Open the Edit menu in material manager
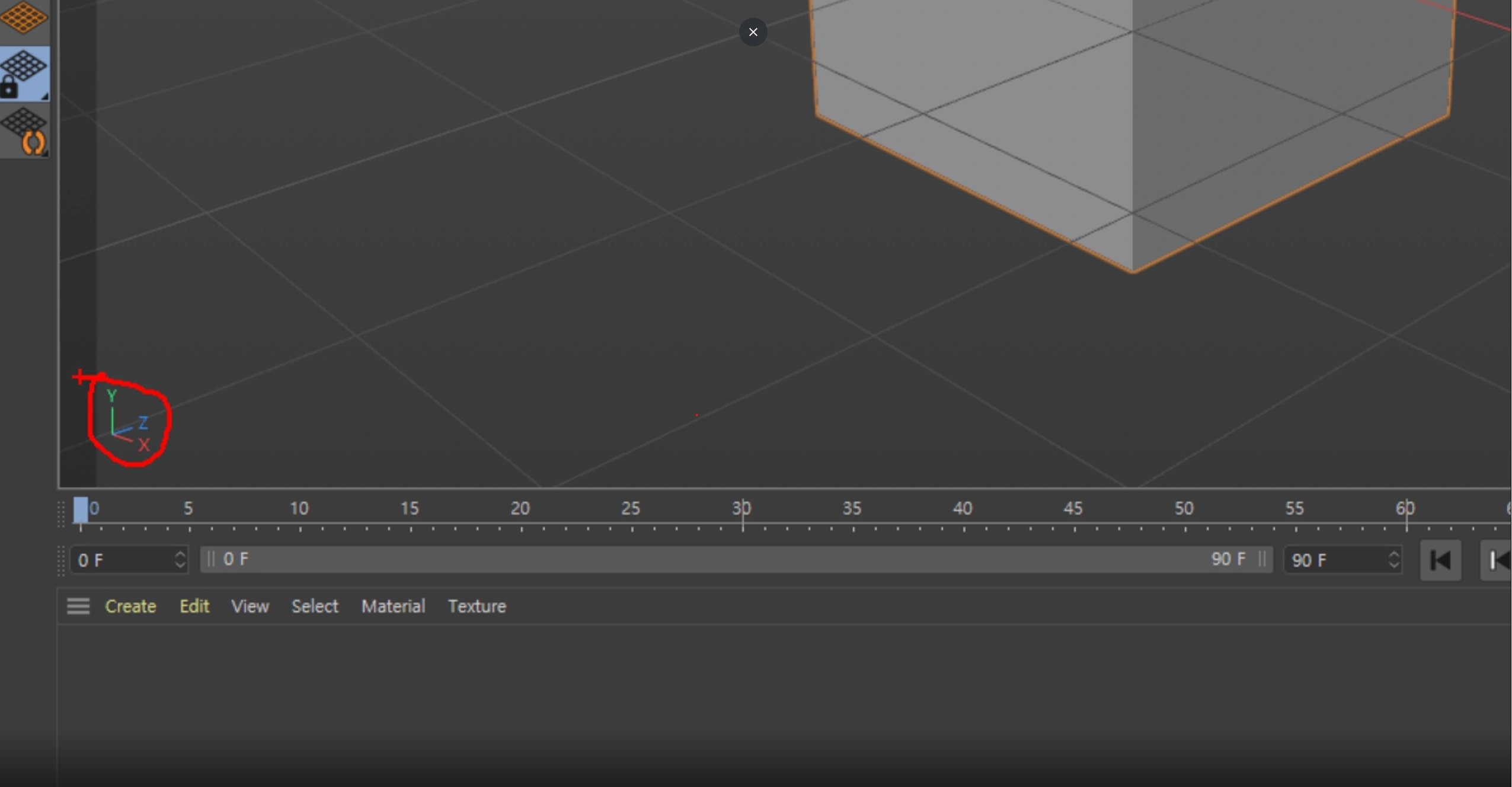 coord(194,606)
